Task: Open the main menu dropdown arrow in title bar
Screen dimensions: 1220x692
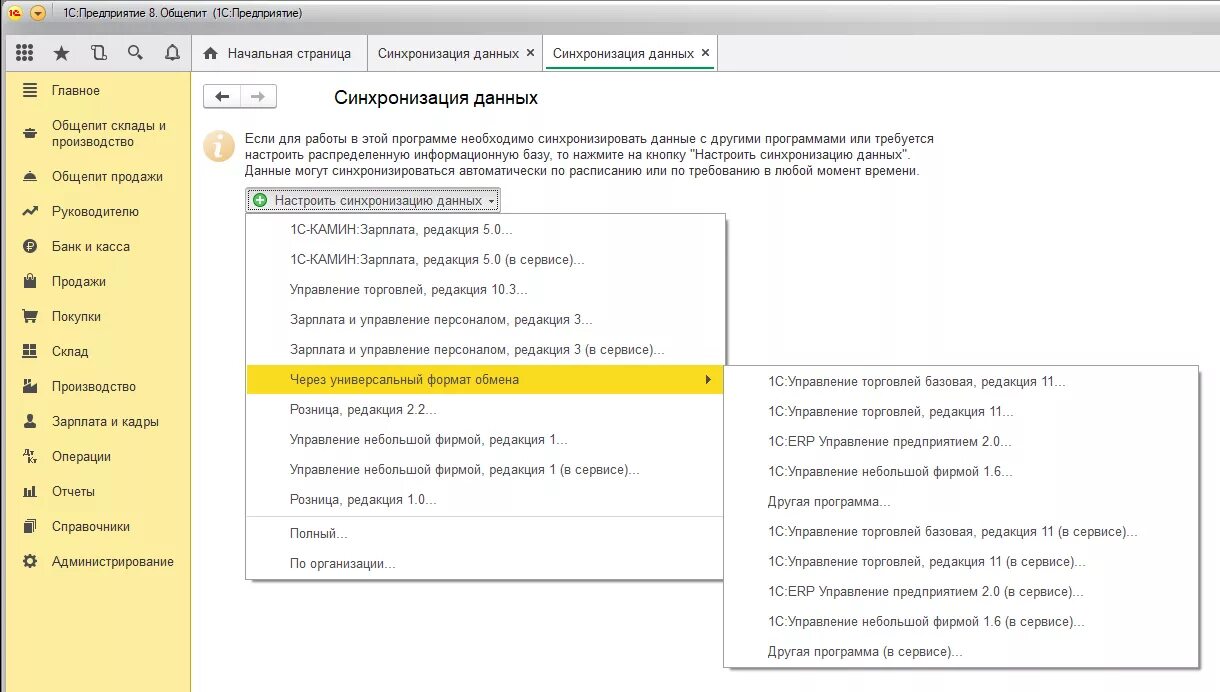Action: coord(38,13)
